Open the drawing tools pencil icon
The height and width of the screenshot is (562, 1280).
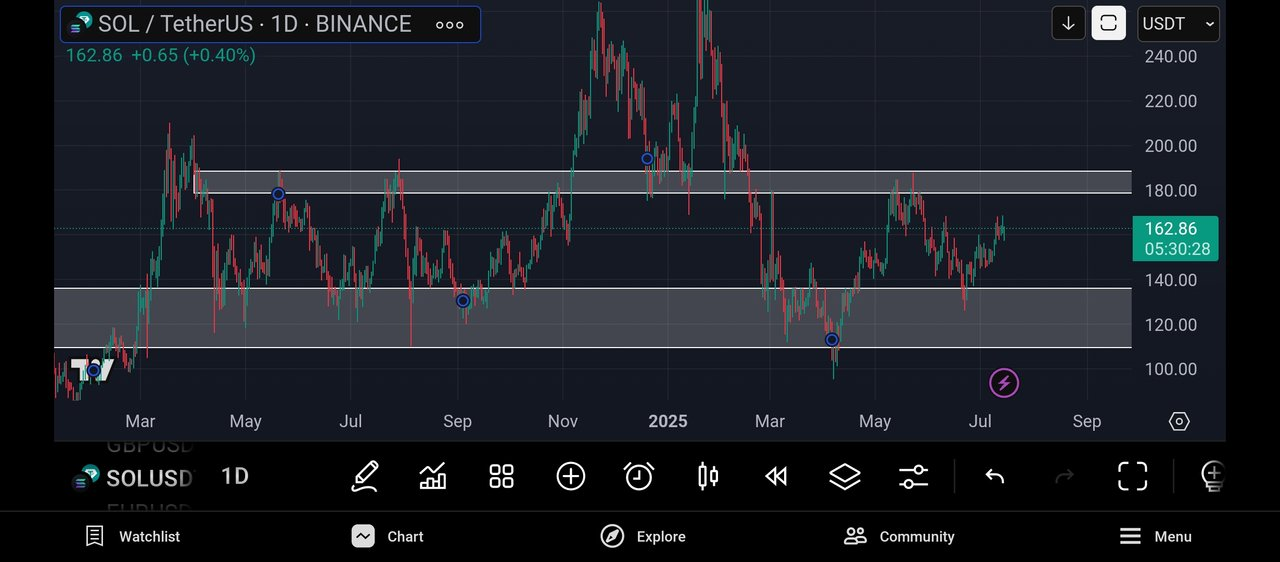pyautogui.click(x=365, y=476)
